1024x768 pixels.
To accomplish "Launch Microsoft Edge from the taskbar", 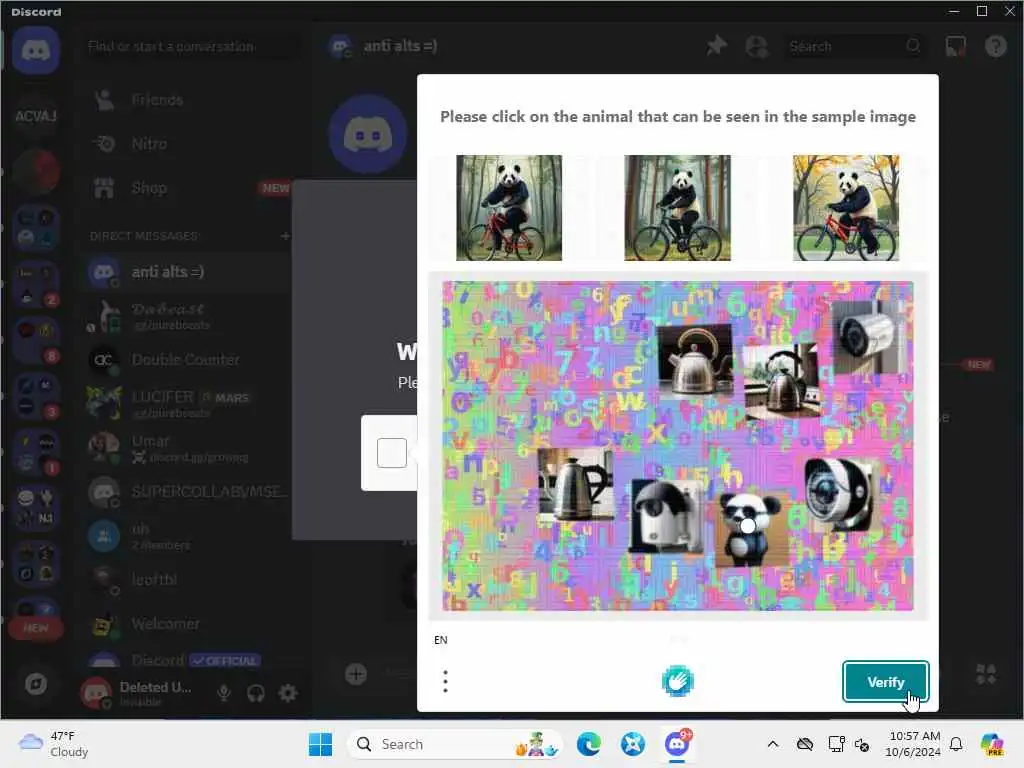I will click(x=588, y=744).
